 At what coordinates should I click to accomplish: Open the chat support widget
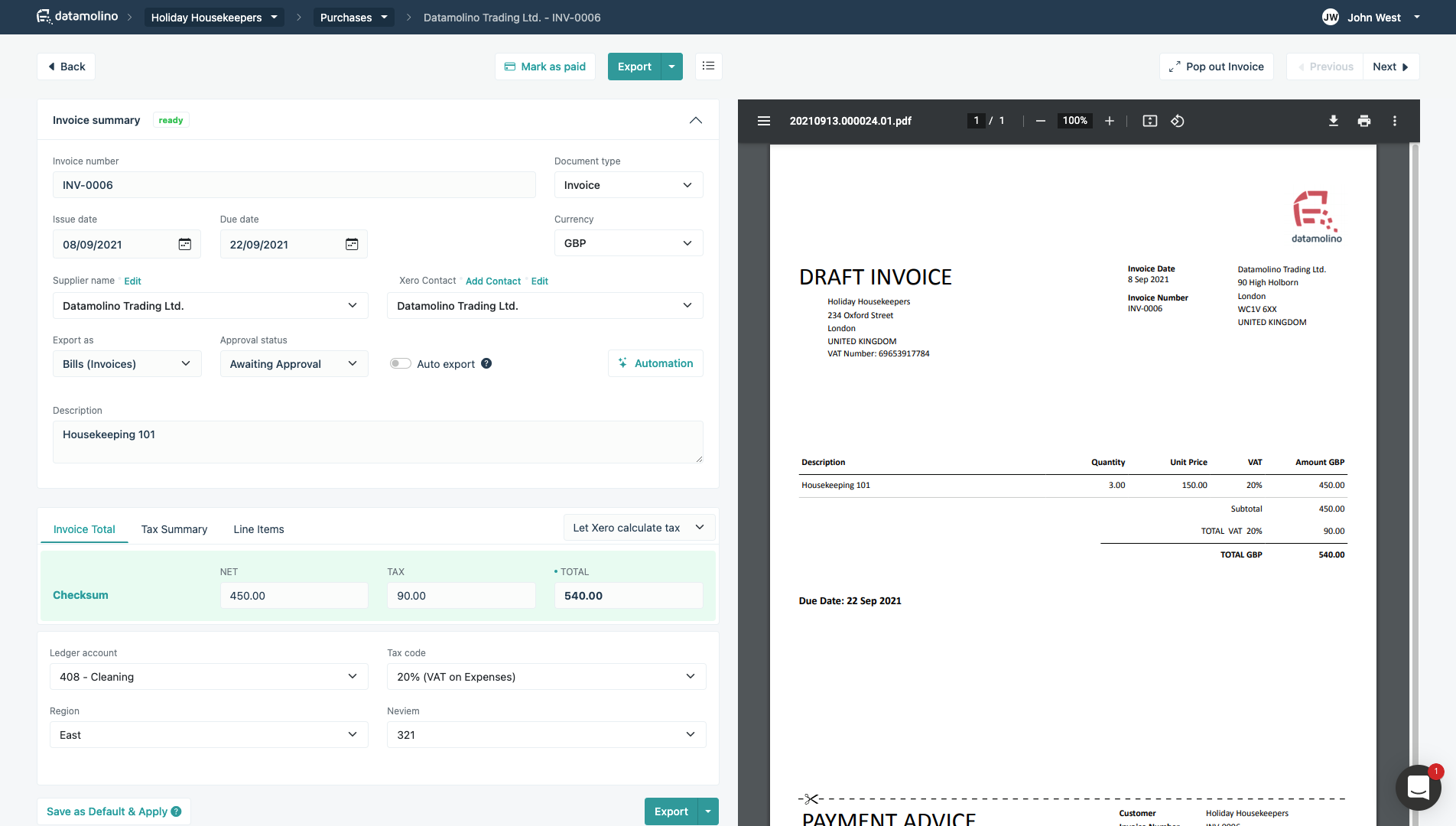click(x=1419, y=788)
